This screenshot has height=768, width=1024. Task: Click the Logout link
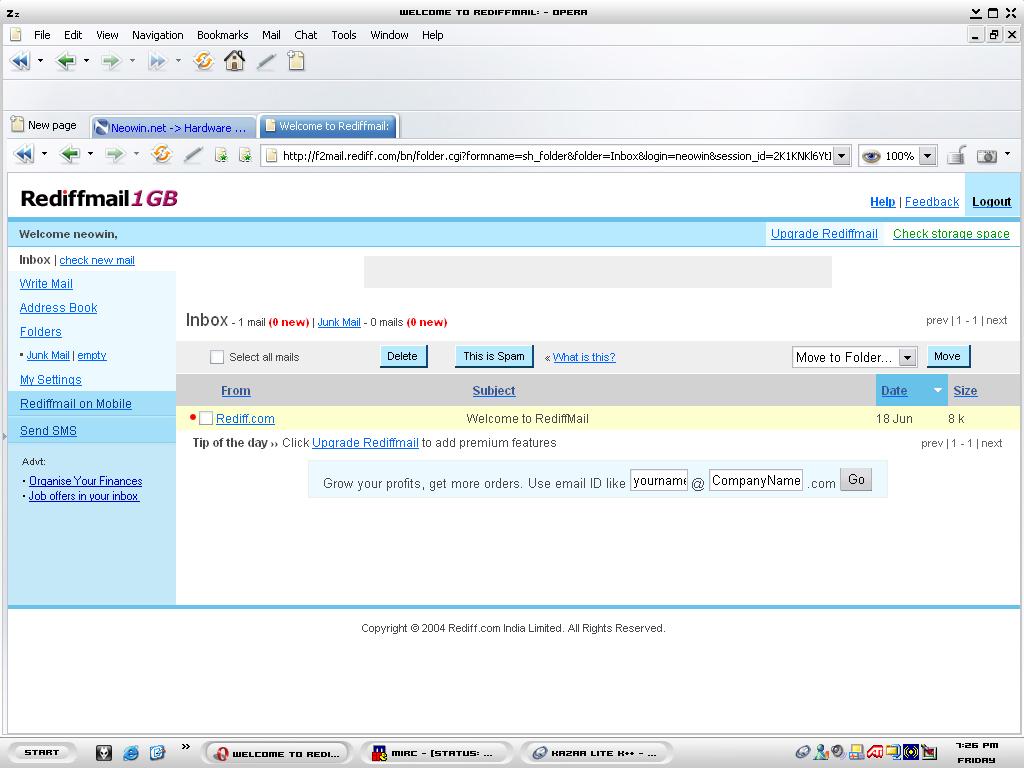(x=991, y=202)
